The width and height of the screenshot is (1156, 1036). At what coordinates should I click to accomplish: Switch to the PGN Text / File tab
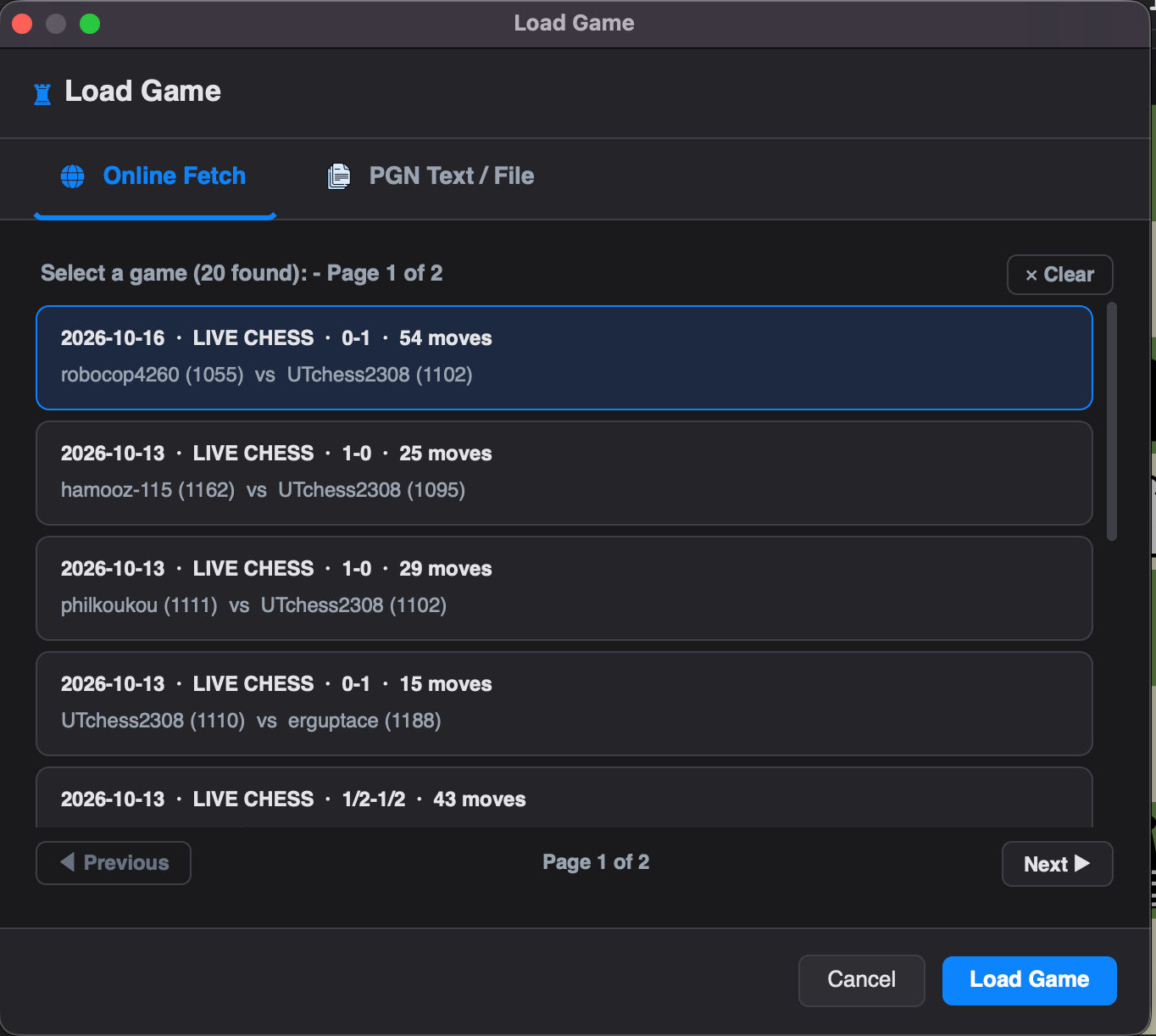431,176
